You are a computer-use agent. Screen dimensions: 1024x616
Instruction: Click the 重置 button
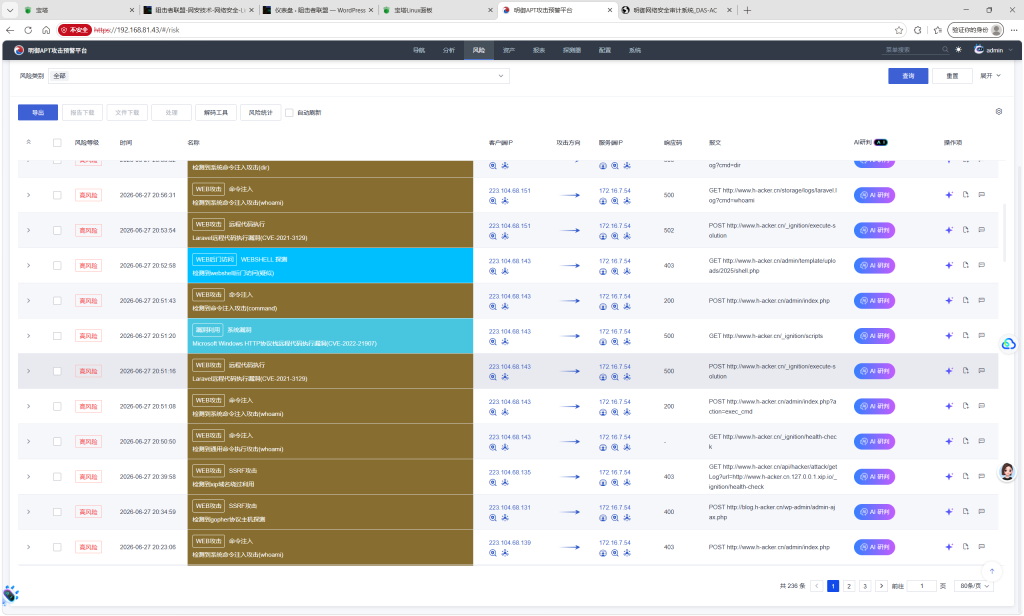952,76
